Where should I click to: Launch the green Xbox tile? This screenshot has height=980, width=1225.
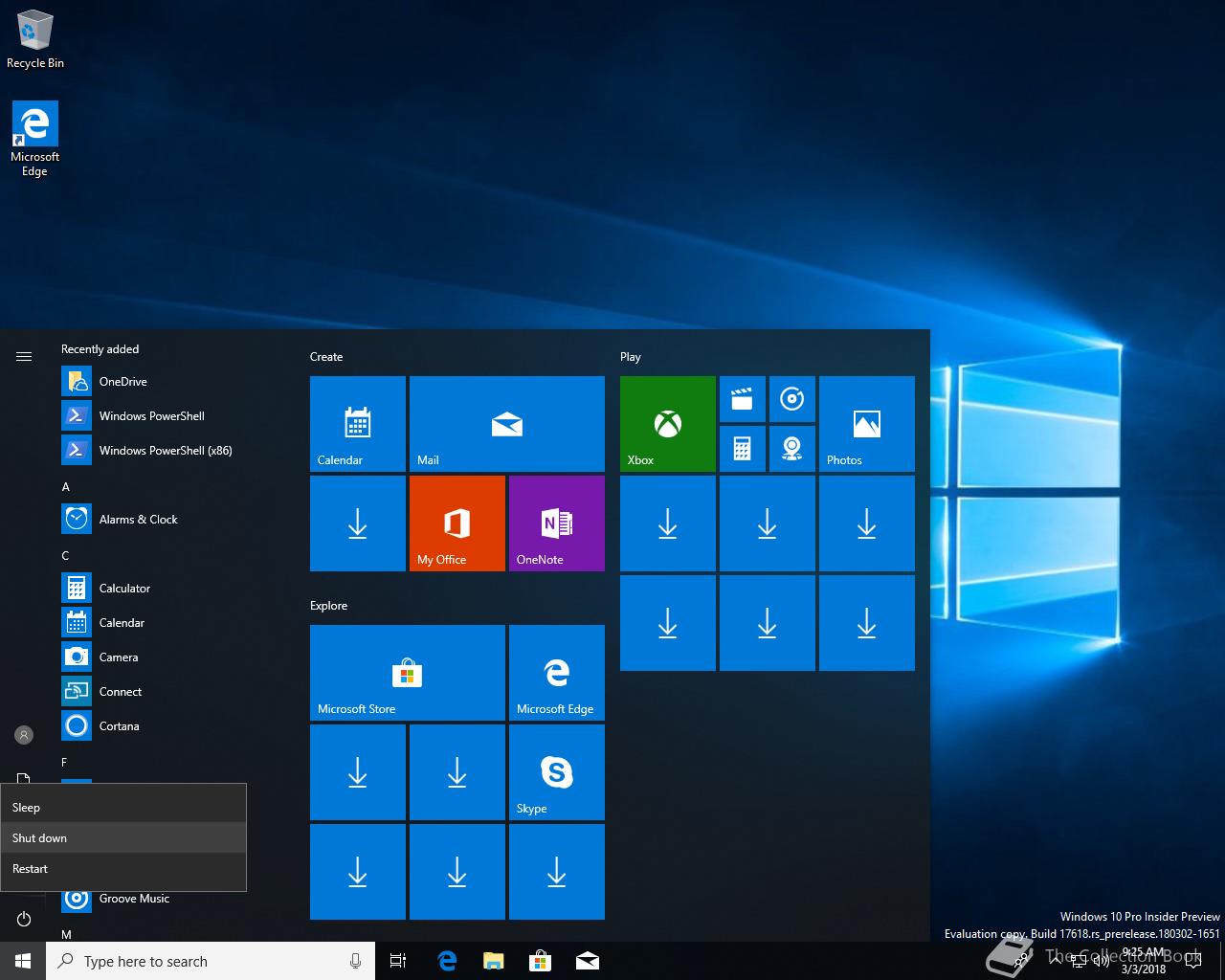[668, 424]
